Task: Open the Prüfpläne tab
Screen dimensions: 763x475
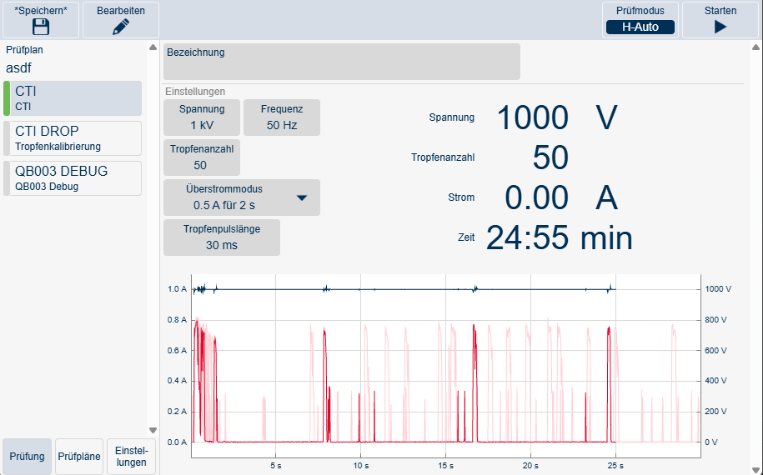Action: pyautogui.click(x=79, y=457)
